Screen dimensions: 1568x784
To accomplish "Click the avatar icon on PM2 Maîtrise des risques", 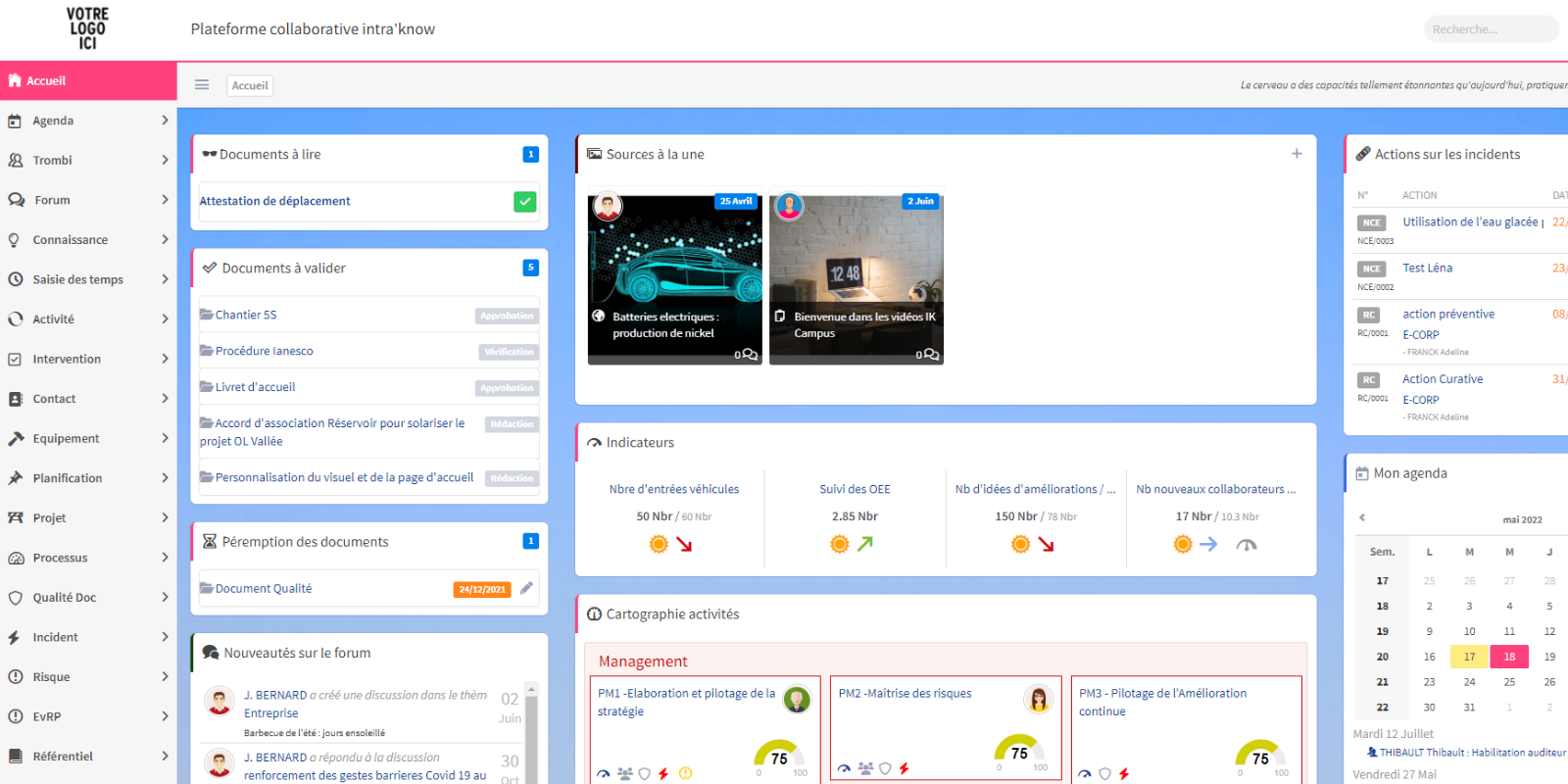I will click(1037, 699).
